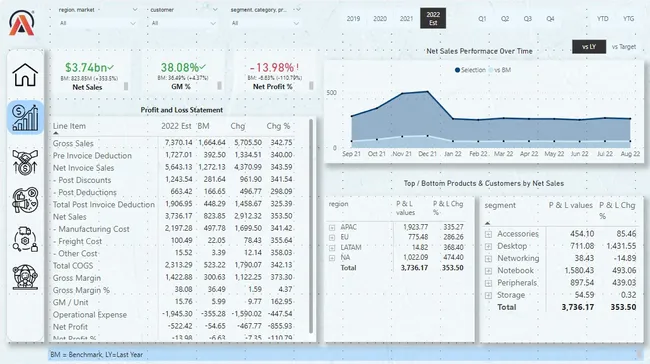This screenshot has height=364, width=650.
Task: Expand the Networking segment row
Action: pyautogui.click(x=488, y=259)
